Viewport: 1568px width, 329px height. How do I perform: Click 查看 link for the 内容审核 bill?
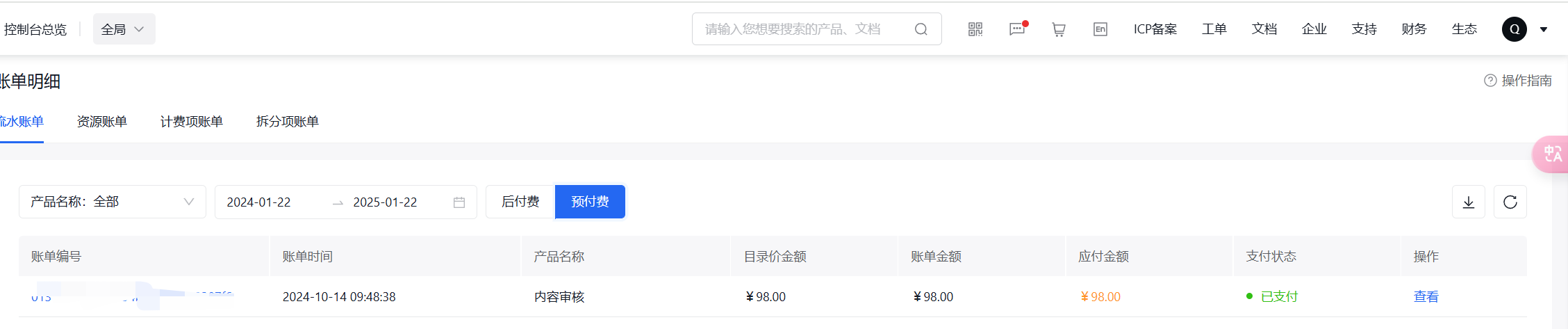pyautogui.click(x=1426, y=297)
